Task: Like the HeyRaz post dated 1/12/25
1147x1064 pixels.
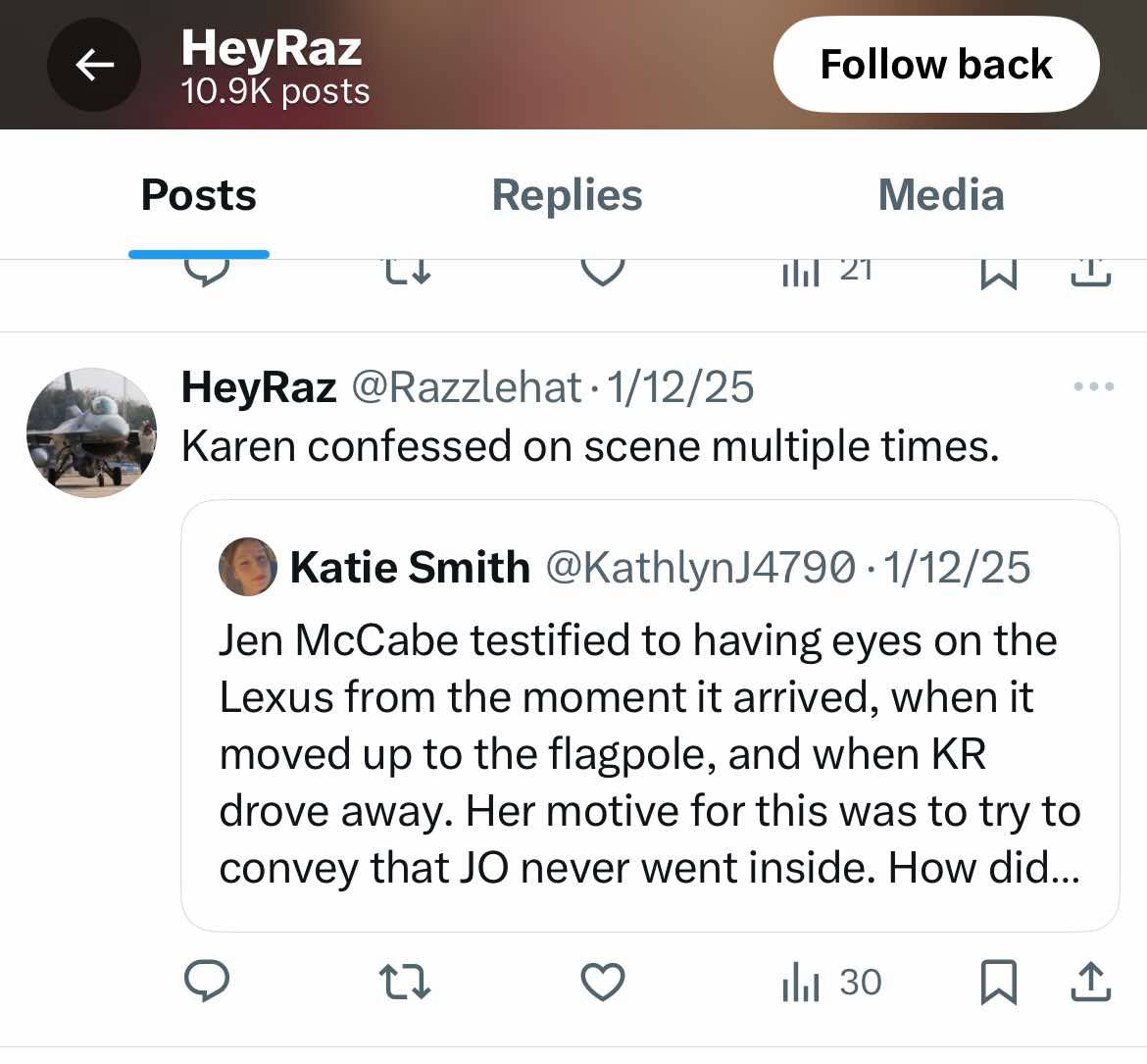Action: [x=603, y=982]
